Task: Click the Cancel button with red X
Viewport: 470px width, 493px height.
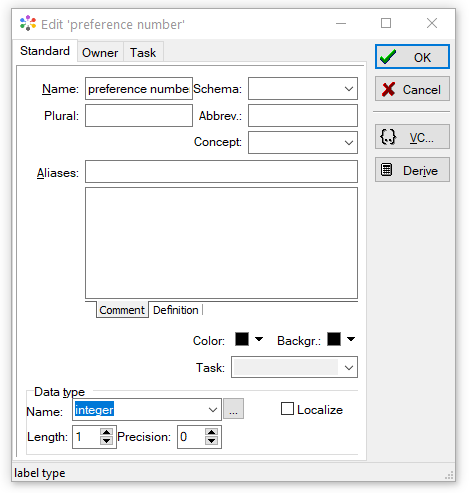Action: click(412, 89)
